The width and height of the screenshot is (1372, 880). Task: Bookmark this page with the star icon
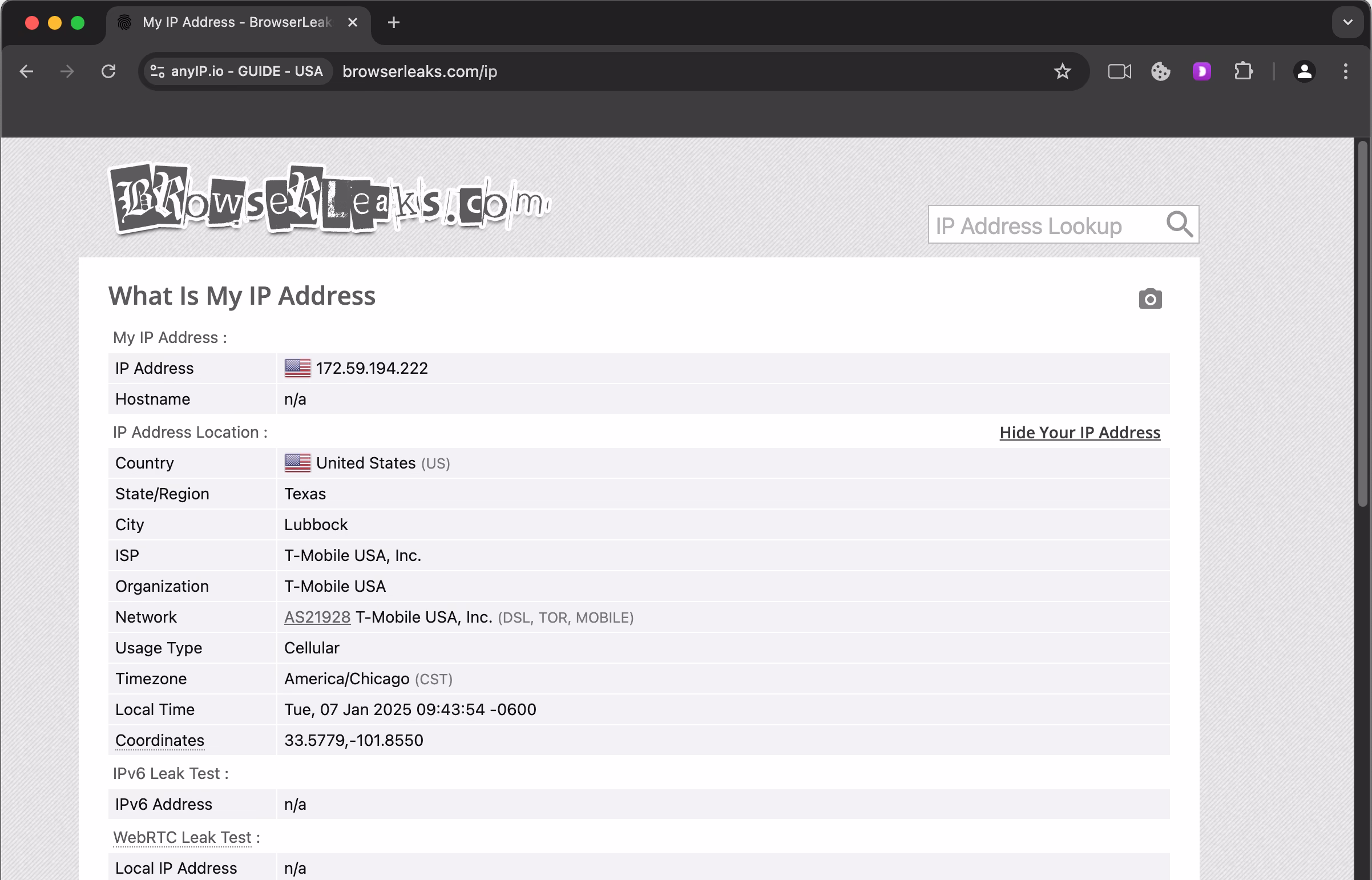click(1062, 71)
